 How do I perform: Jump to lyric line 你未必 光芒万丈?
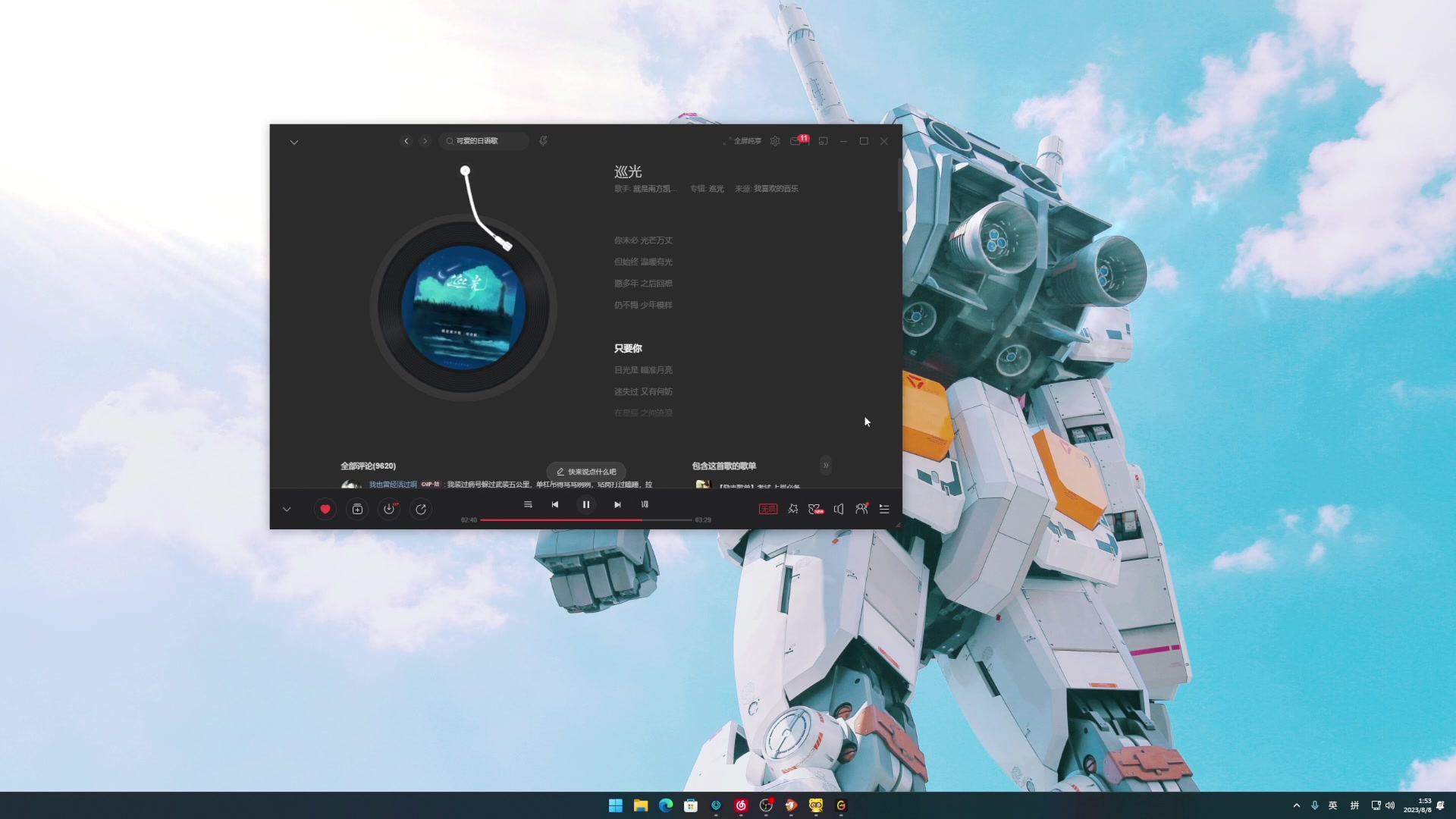(643, 240)
